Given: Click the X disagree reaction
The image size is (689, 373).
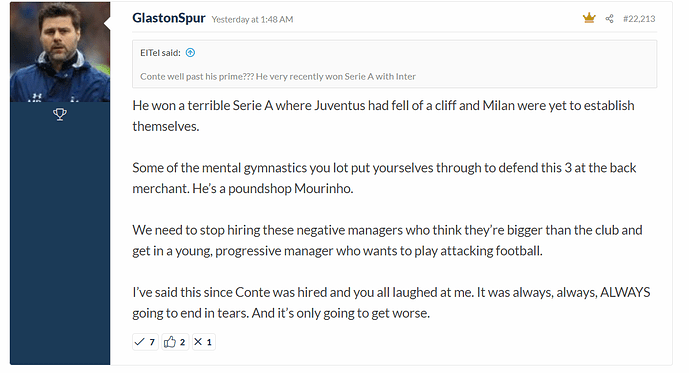Looking at the screenshot, I should (203, 342).
